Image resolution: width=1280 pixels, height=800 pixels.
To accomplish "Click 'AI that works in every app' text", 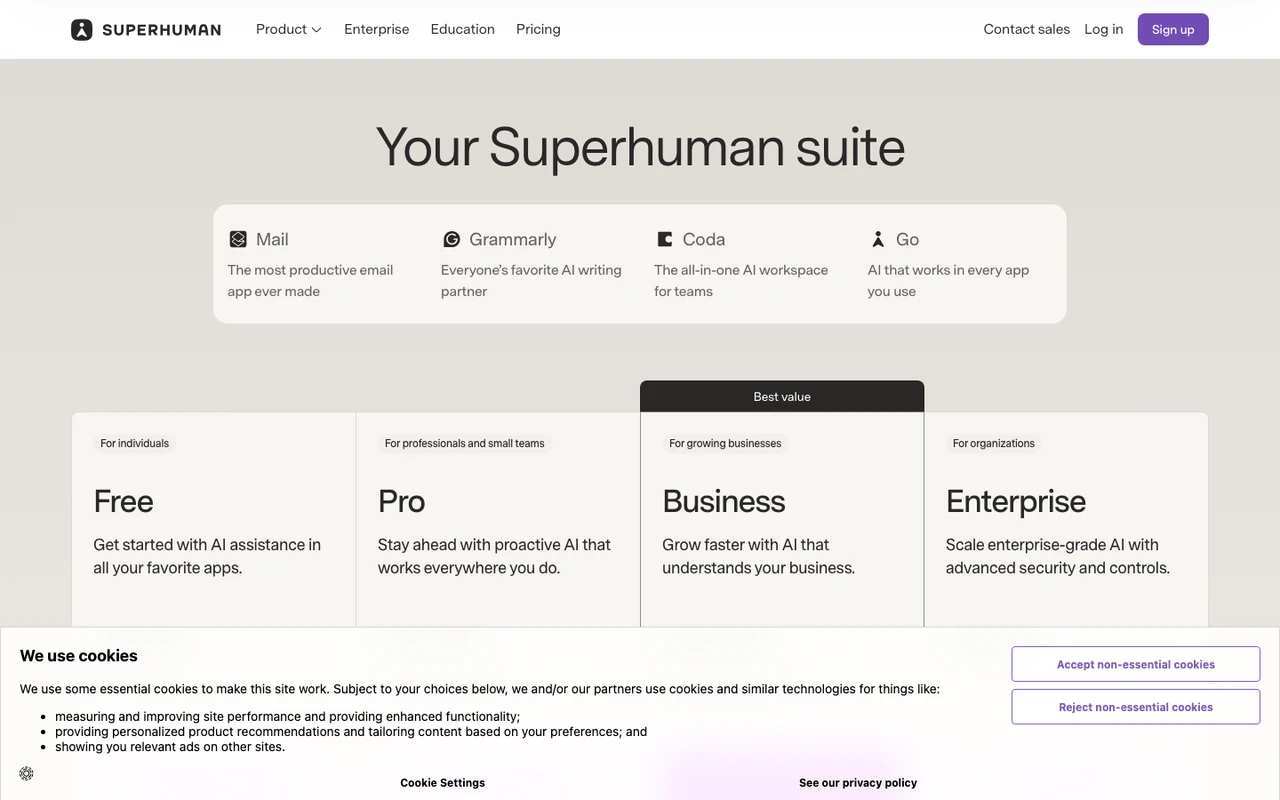I will pyautogui.click(x=948, y=281).
